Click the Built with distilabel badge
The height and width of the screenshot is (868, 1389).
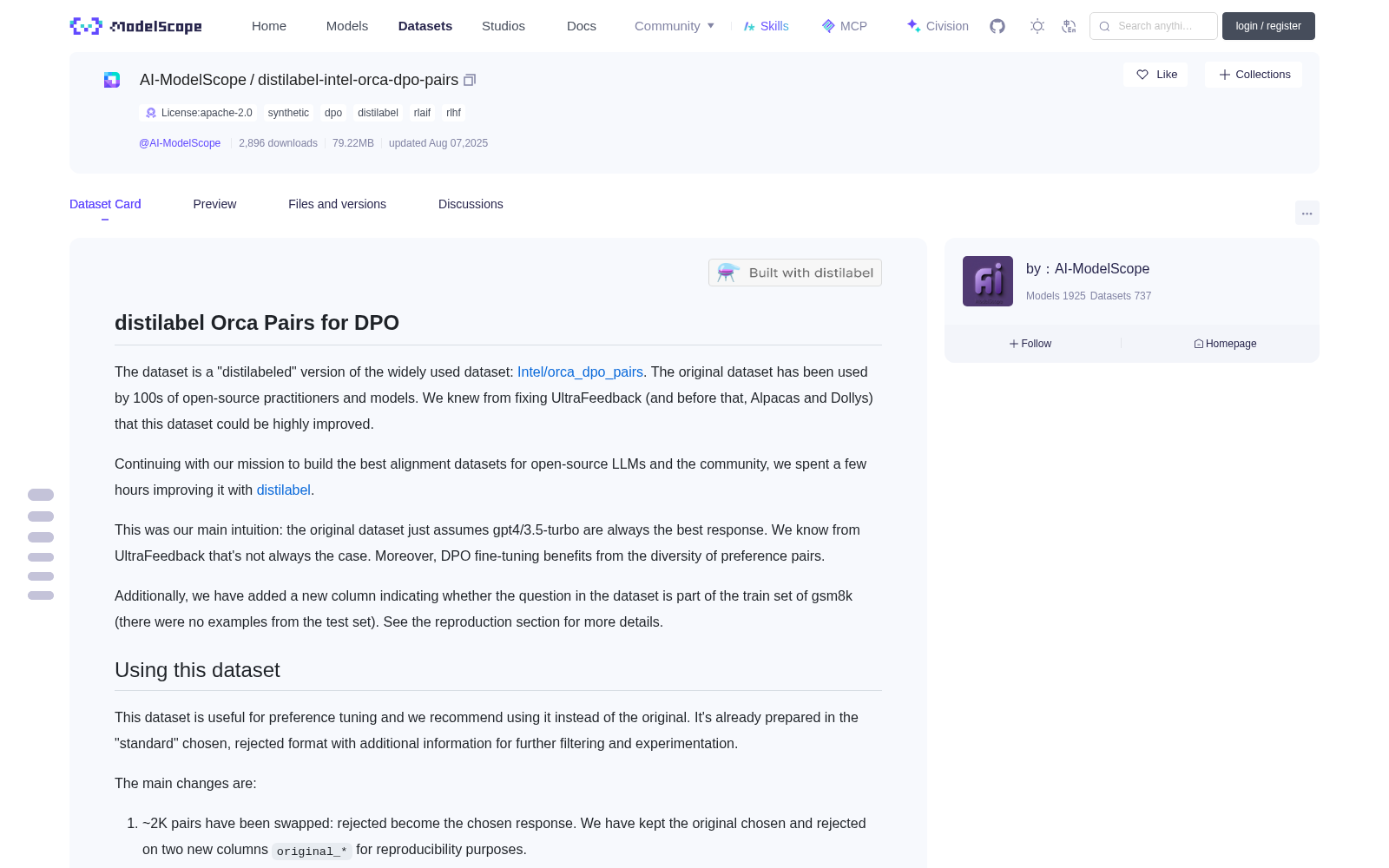click(795, 273)
